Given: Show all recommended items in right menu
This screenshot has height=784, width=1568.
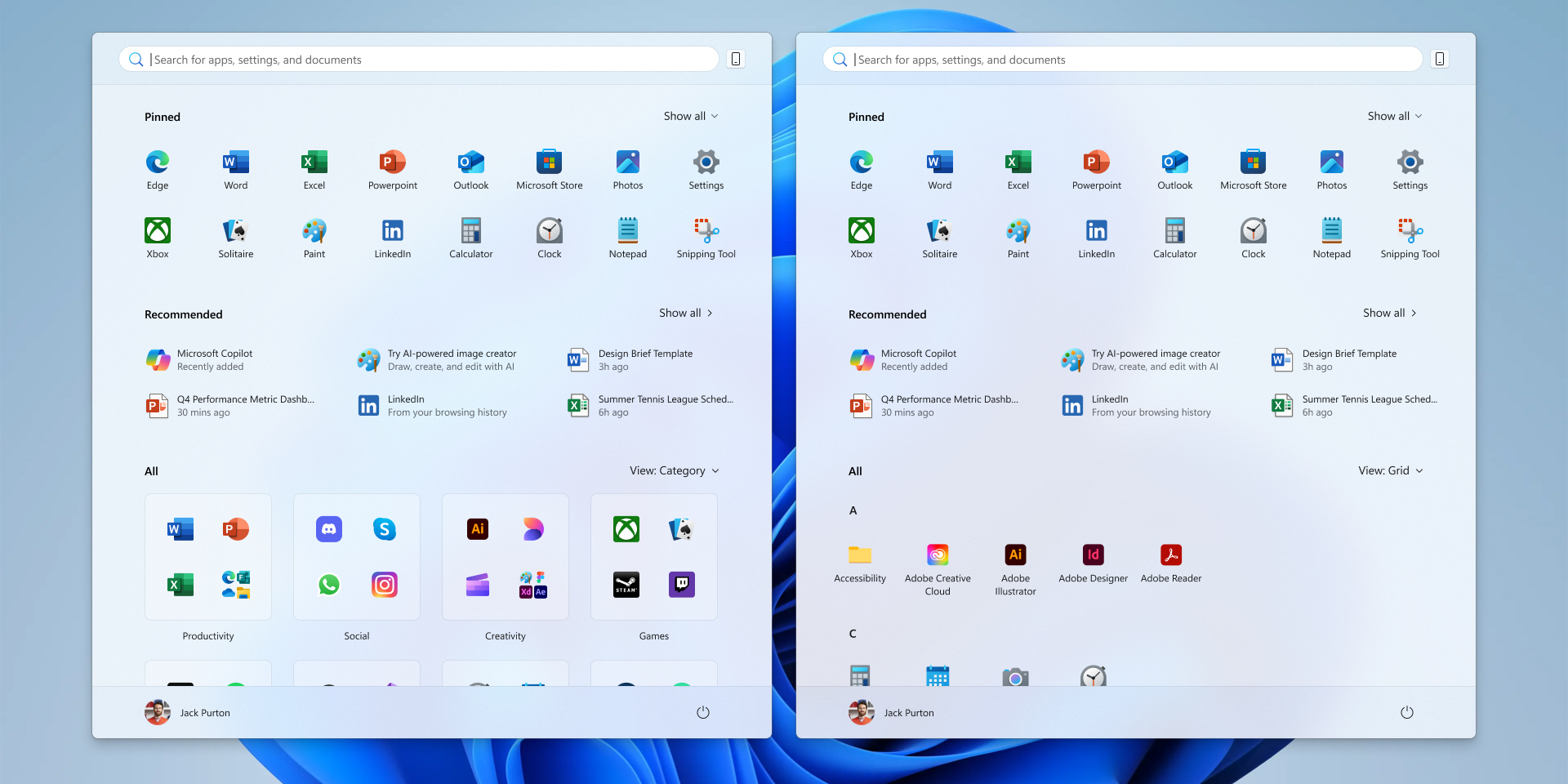Looking at the screenshot, I should coord(1390,313).
